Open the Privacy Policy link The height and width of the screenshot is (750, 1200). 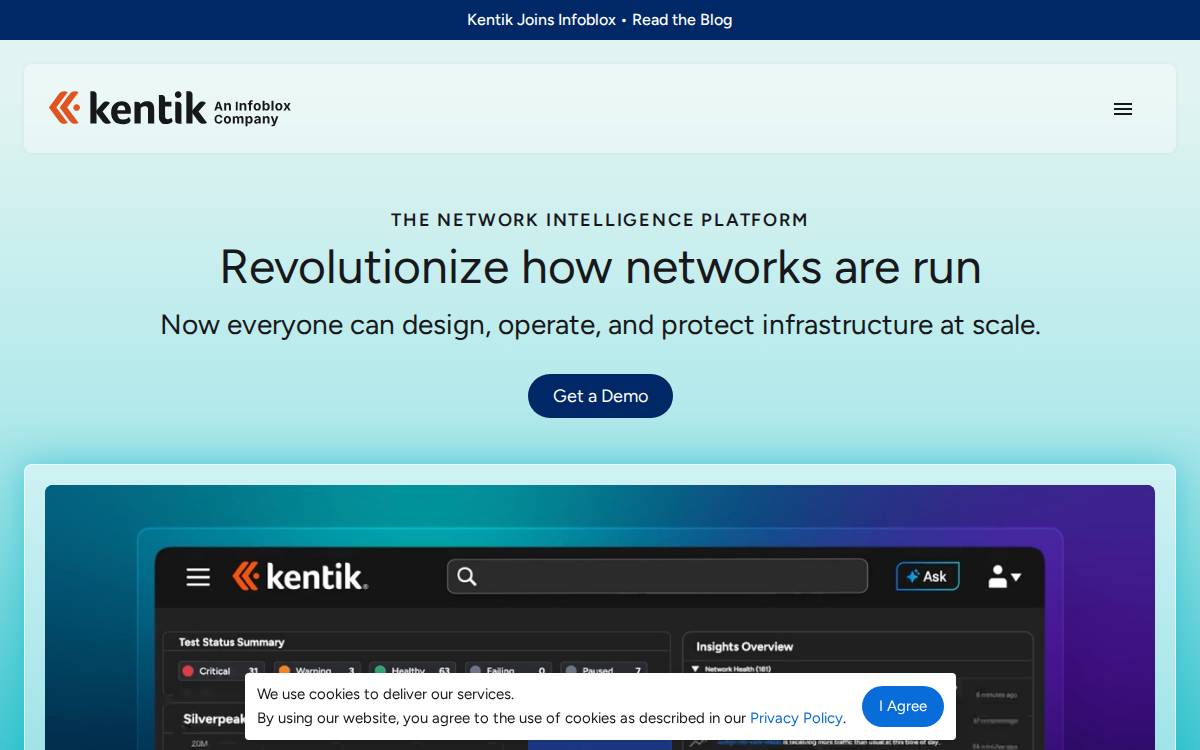click(796, 718)
